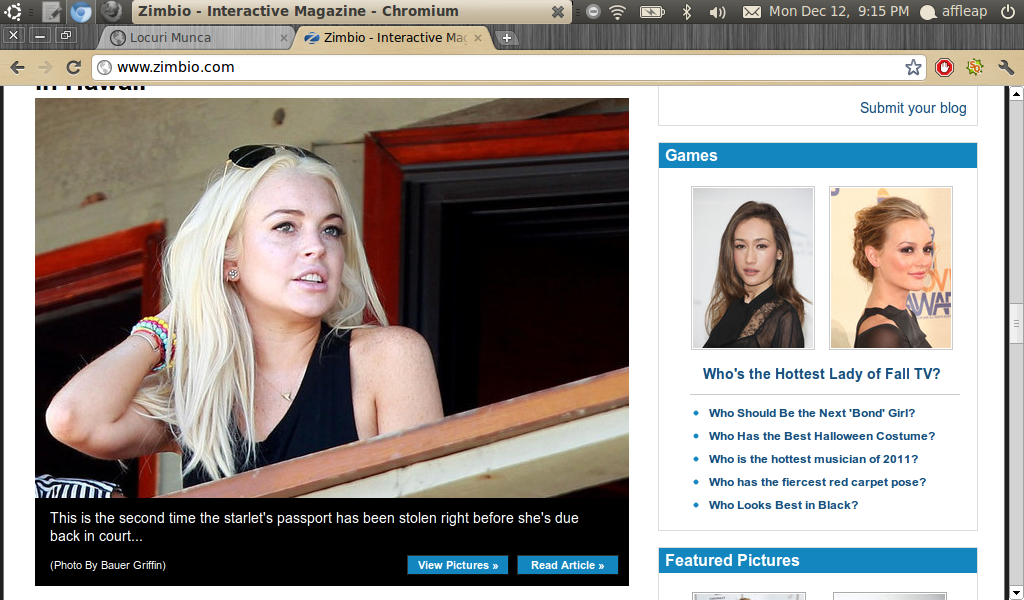Open the mail envelope messaging menu

[x=752, y=11]
